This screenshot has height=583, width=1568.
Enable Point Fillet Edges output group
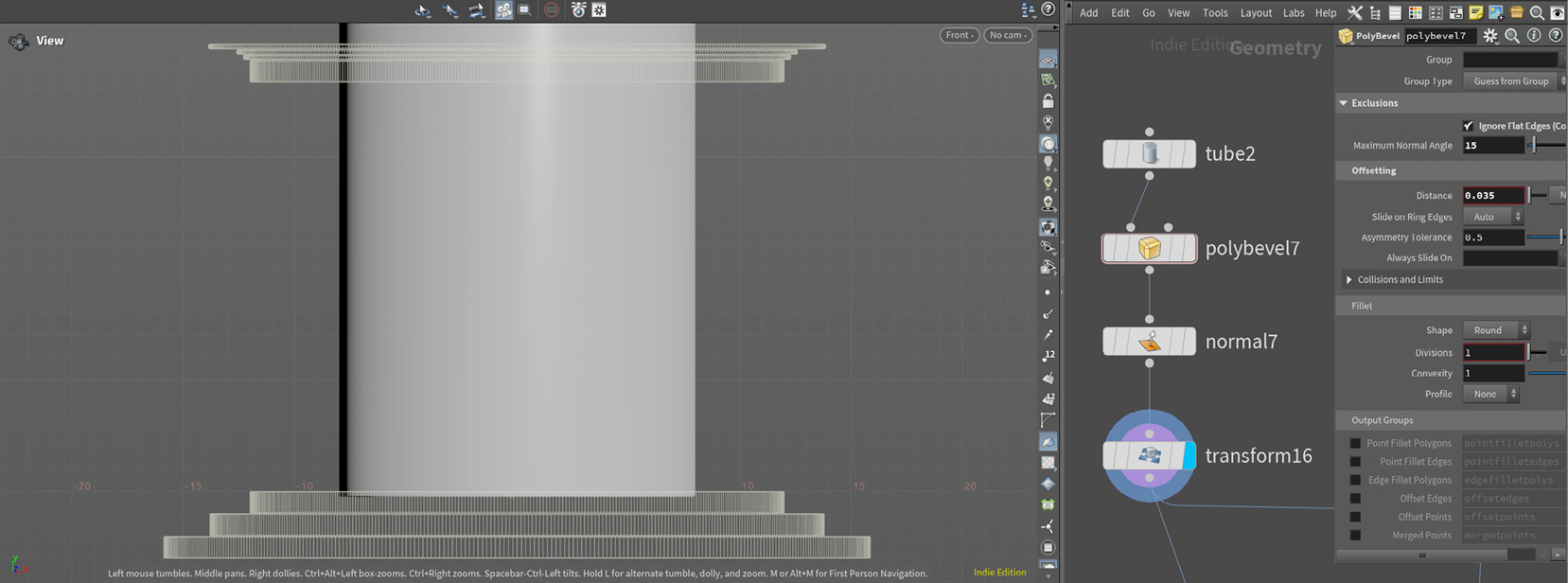tap(1355, 462)
